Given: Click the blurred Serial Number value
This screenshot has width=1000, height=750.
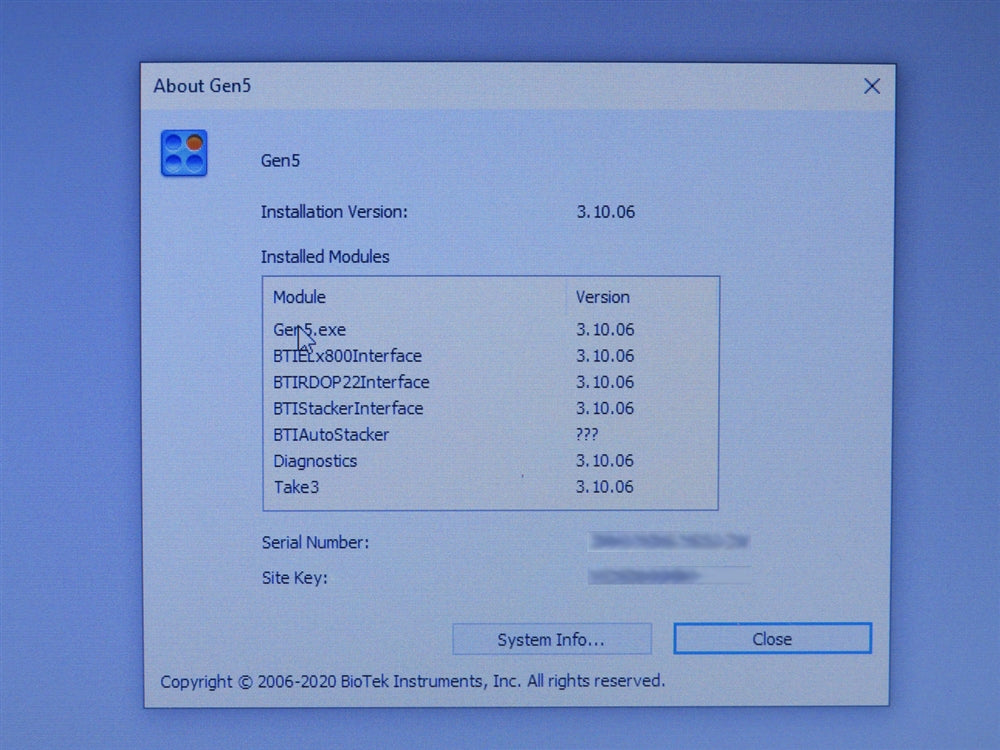Looking at the screenshot, I should click(668, 541).
